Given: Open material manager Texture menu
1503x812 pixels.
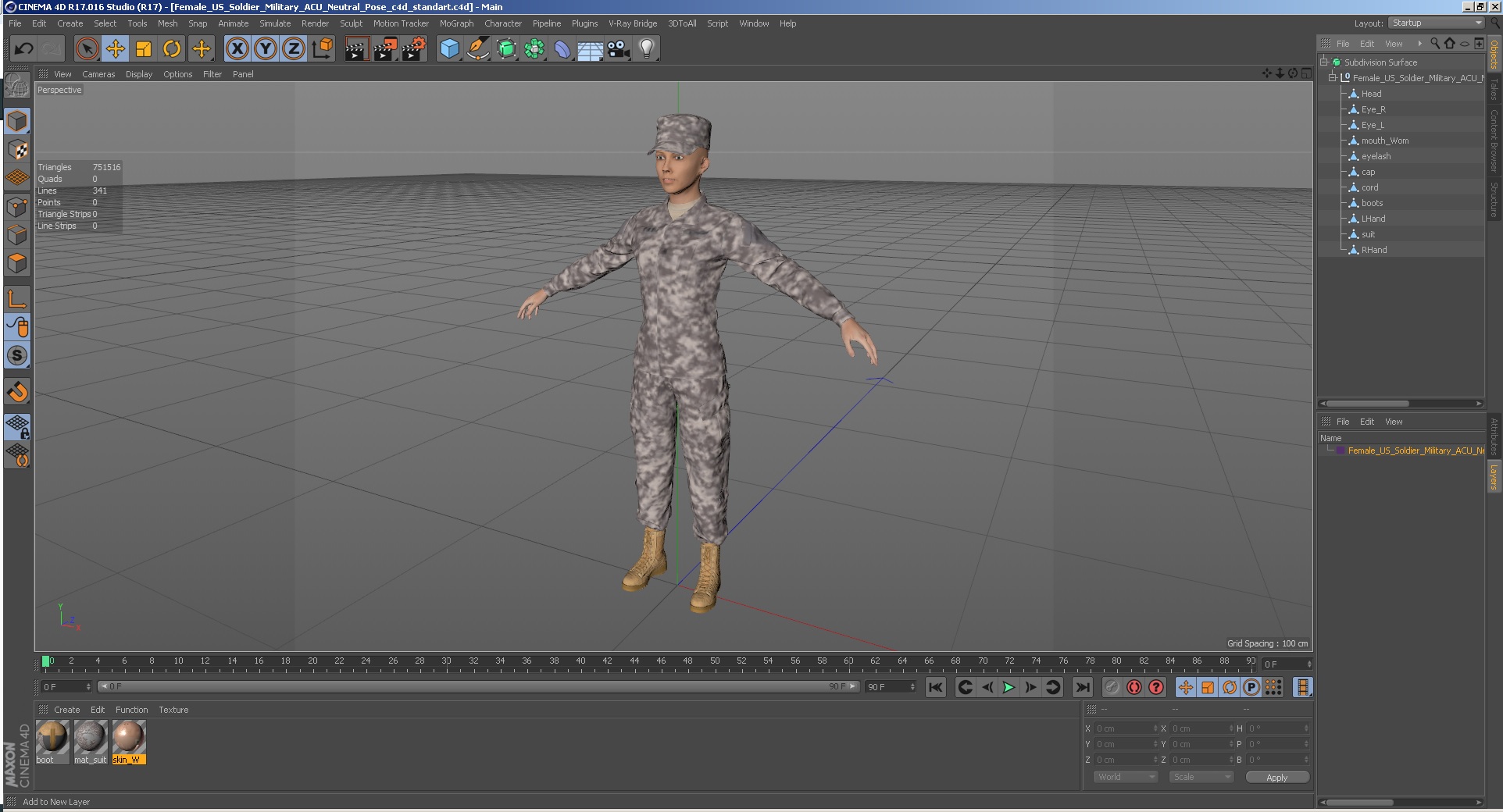Looking at the screenshot, I should tap(173, 710).
